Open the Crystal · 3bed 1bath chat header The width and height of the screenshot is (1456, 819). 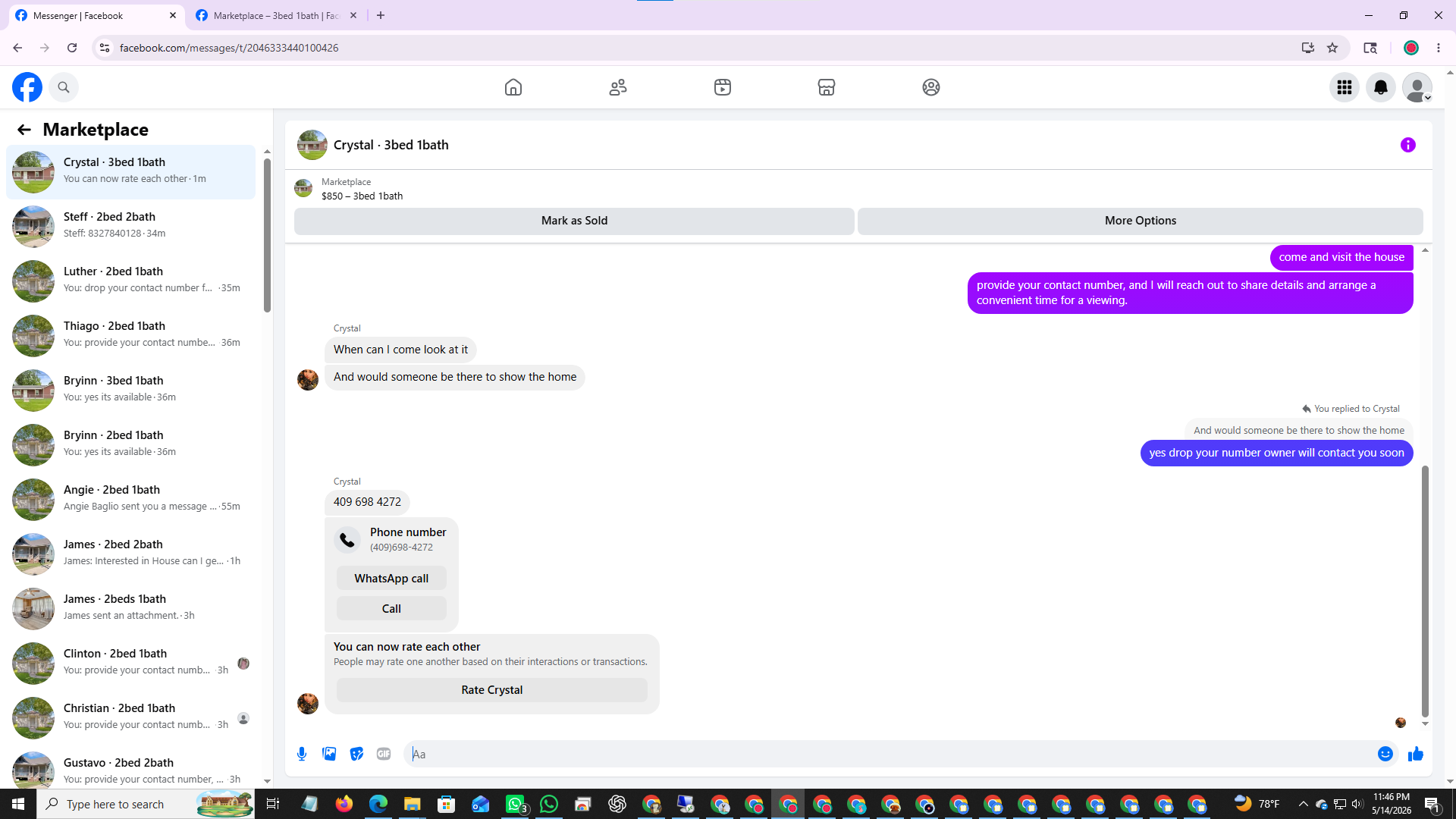(x=391, y=145)
